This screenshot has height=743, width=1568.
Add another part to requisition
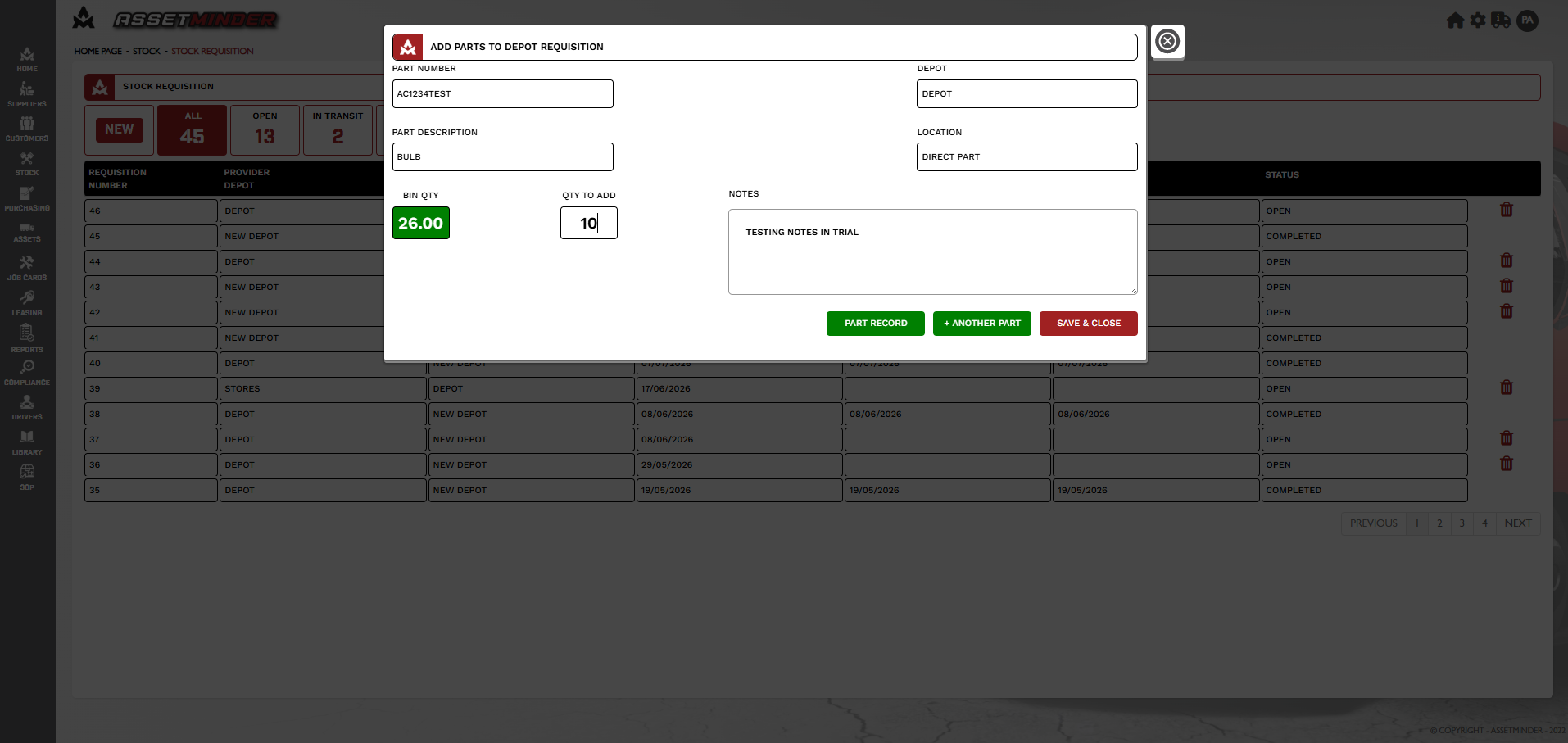click(x=982, y=324)
